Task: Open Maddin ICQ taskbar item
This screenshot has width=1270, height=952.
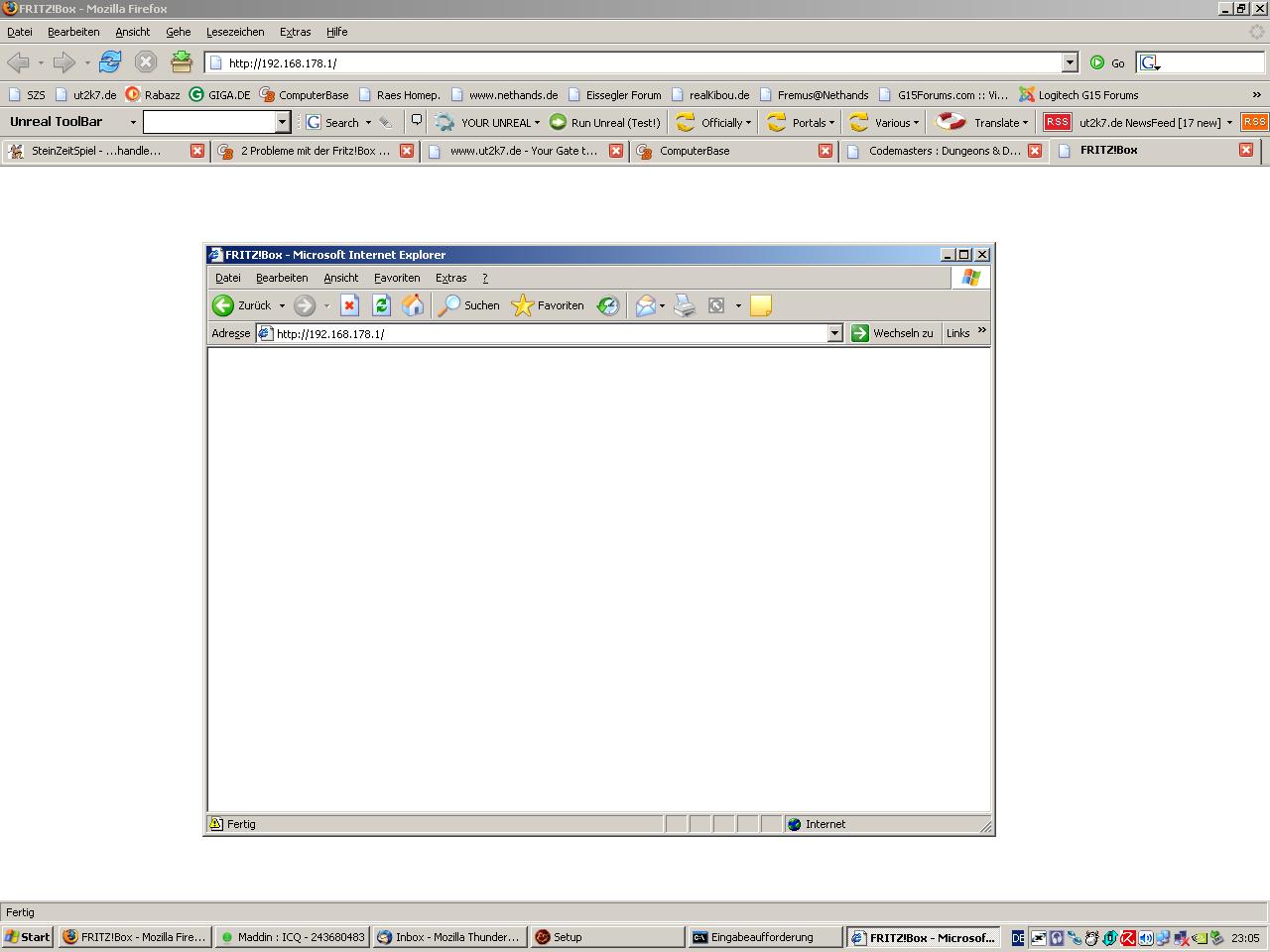Action: (x=293, y=937)
